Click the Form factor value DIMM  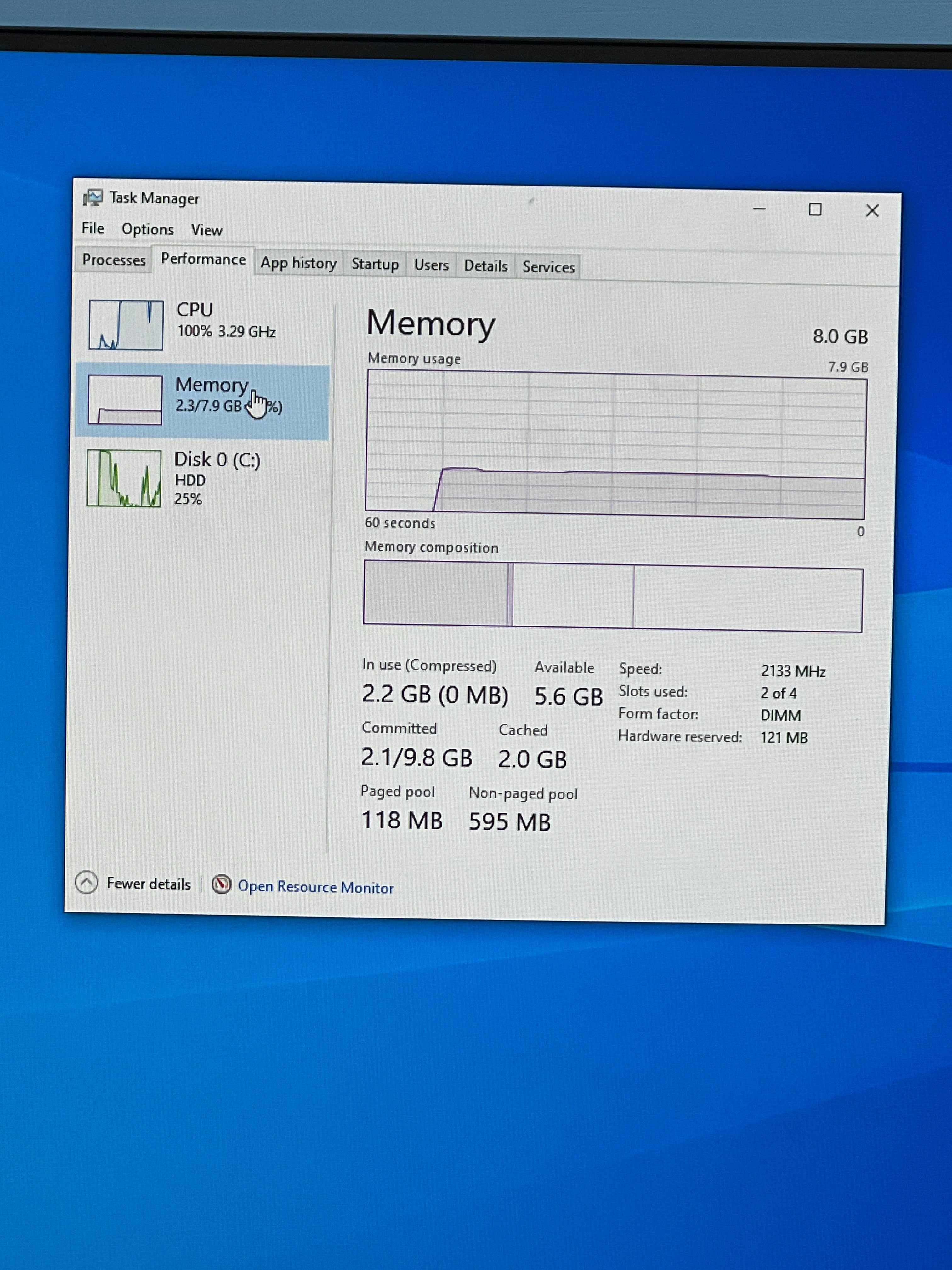780,716
